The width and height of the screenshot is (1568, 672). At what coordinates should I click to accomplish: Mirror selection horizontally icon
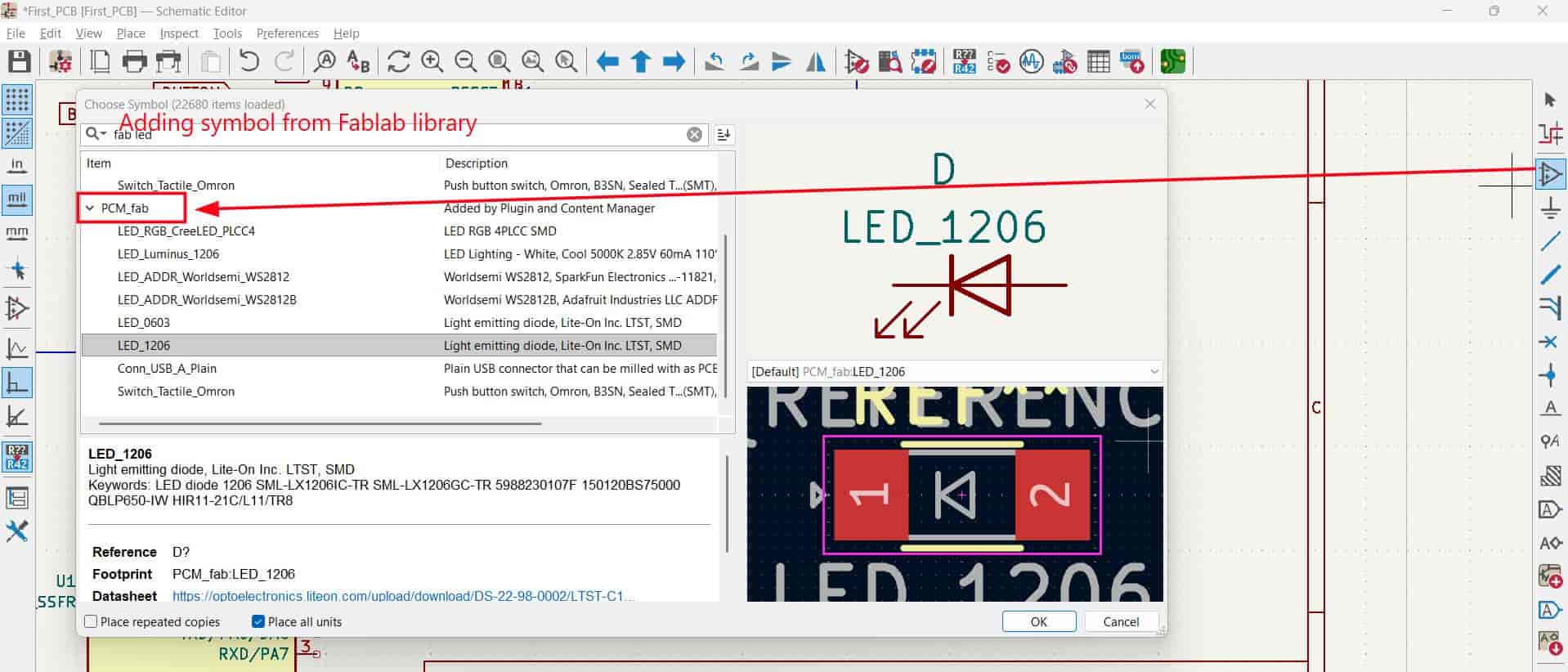[816, 61]
